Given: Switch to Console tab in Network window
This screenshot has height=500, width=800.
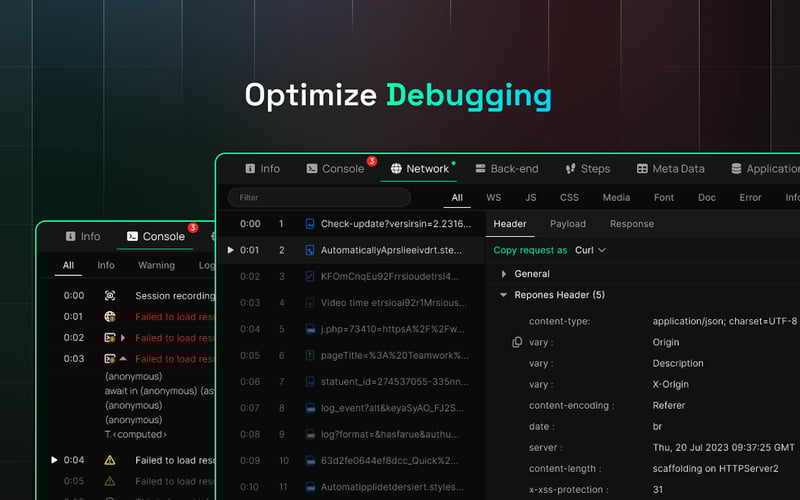Looking at the screenshot, I should pos(335,169).
